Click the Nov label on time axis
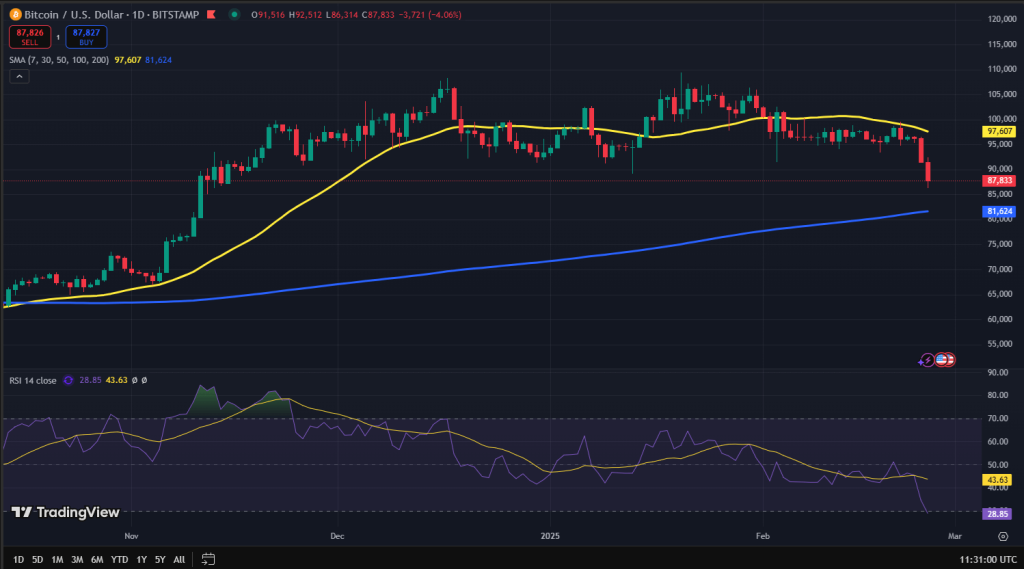Image resolution: width=1024 pixels, height=569 pixels. pyautogui.click(x=131, y=536)
